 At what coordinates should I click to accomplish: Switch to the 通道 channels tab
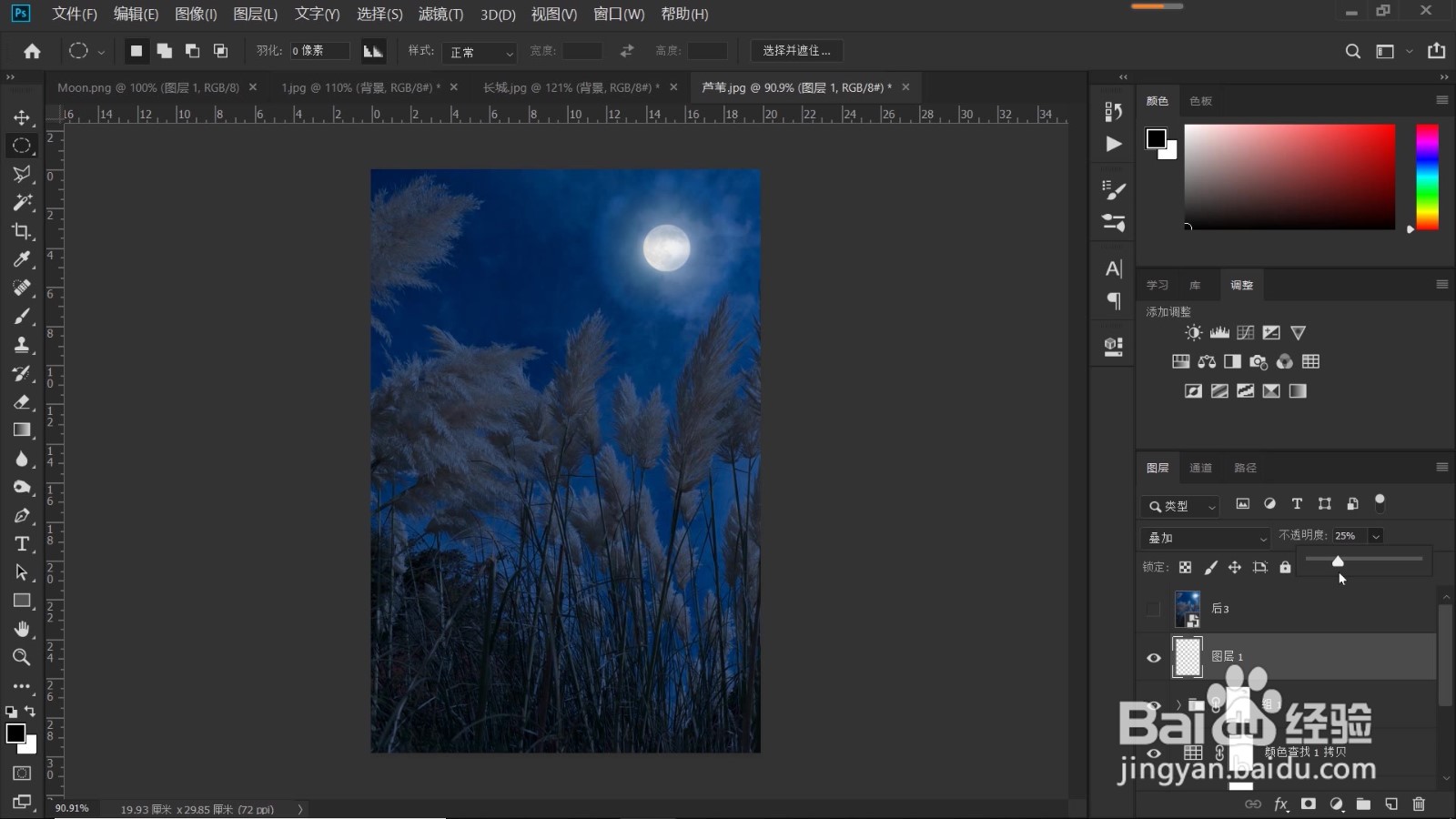click(x=1200, y=468)
